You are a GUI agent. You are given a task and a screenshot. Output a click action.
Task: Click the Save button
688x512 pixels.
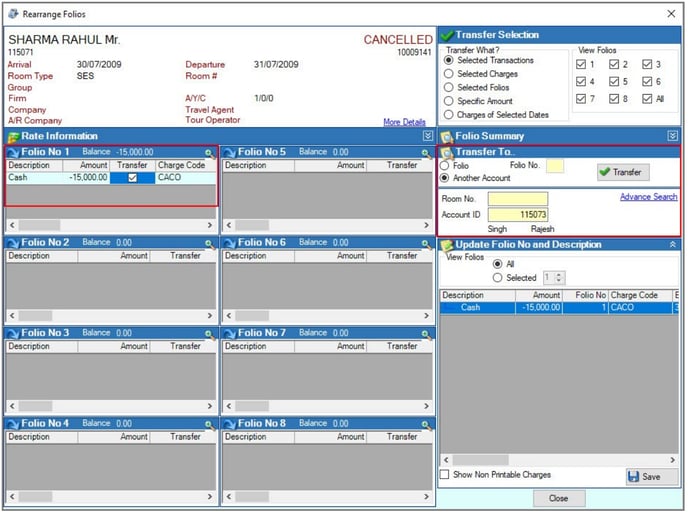tap(644, 476)
